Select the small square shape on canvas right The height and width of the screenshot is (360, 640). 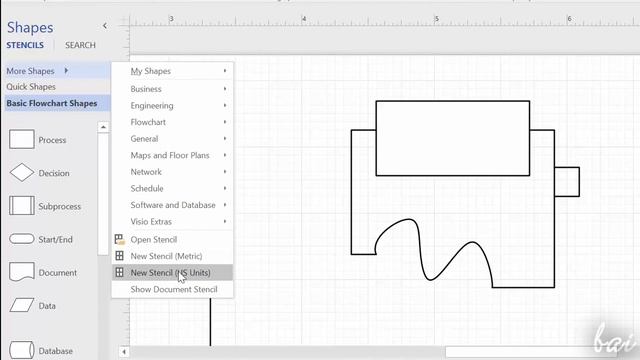point(567,182)
